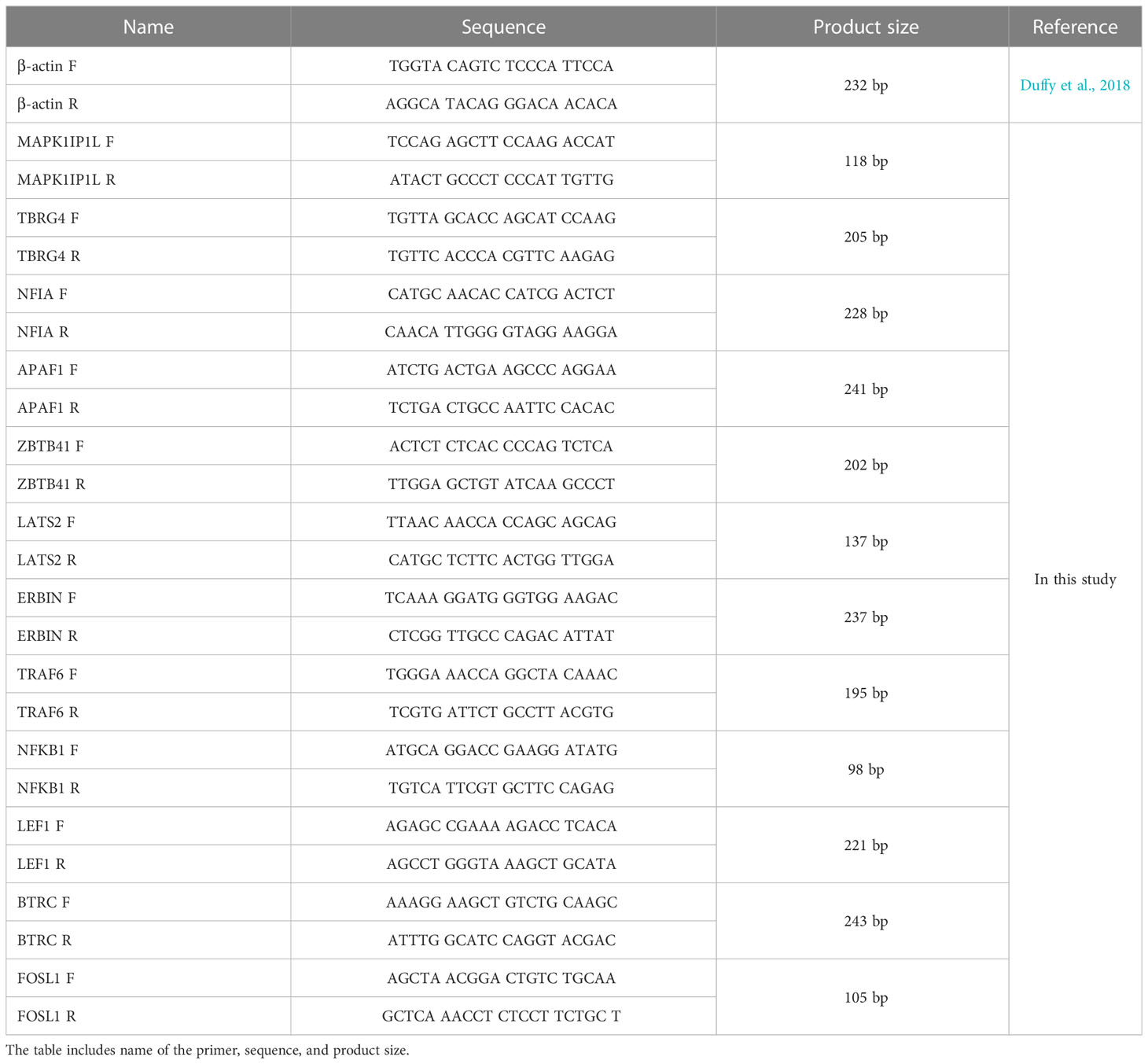Click the 243 bp product size
Image resolution: width=1148 pixels, height=1064 pixels.
click(866, 921)
